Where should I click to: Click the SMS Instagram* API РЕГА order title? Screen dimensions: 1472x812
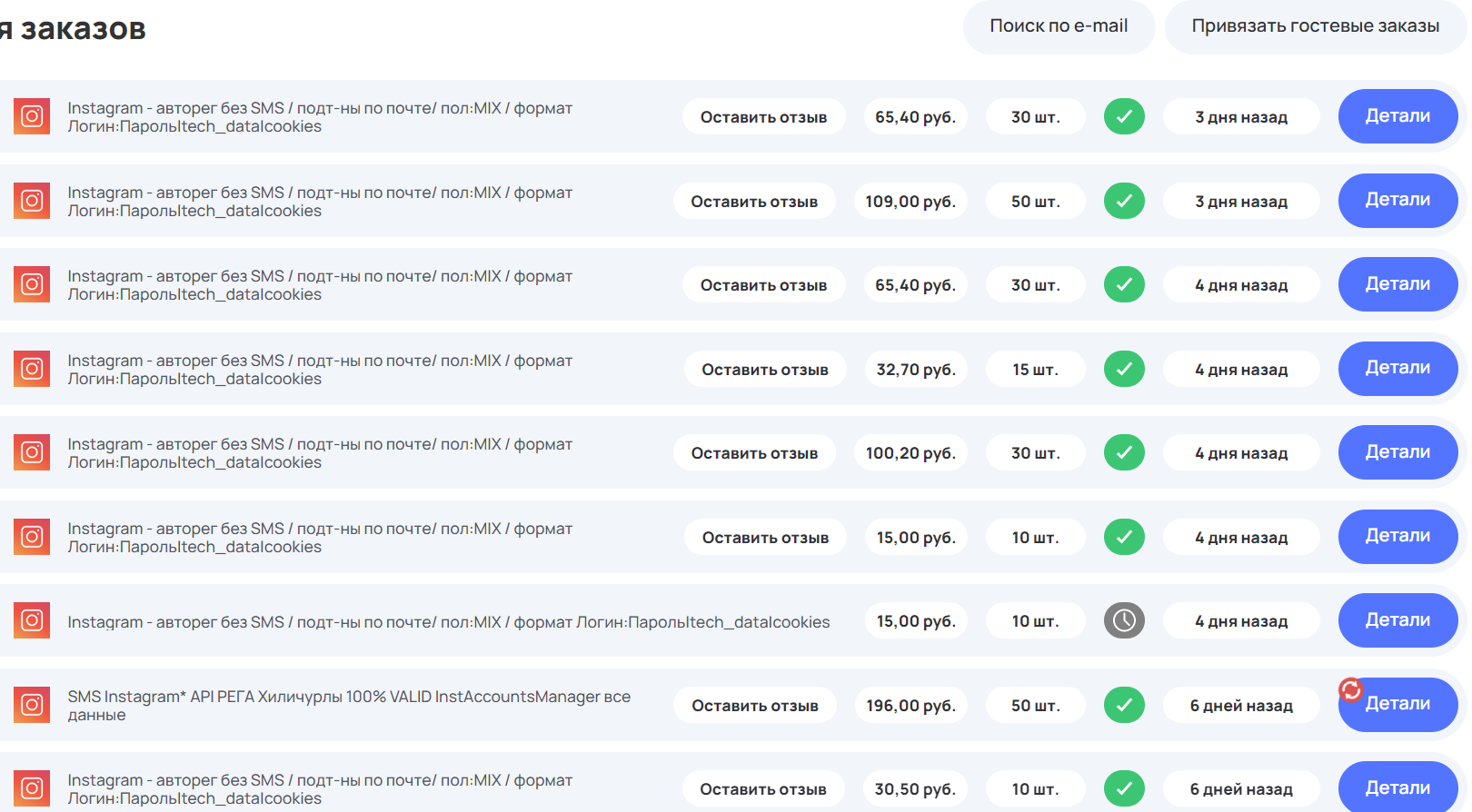point(349,706)
